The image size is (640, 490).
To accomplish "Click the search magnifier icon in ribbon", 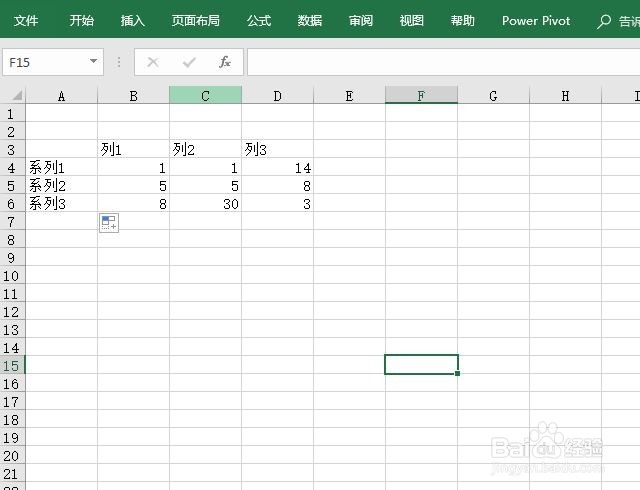I will click(x=604, y=21).
